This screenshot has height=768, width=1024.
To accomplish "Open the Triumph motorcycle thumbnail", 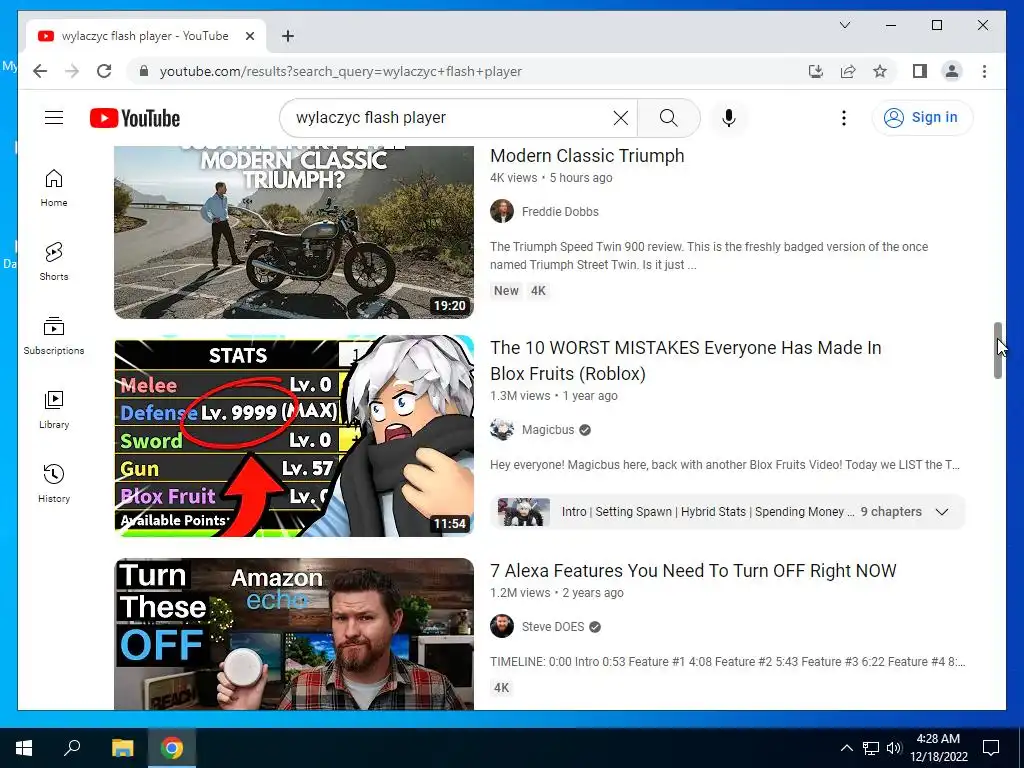I will click(x=294, y=232).
